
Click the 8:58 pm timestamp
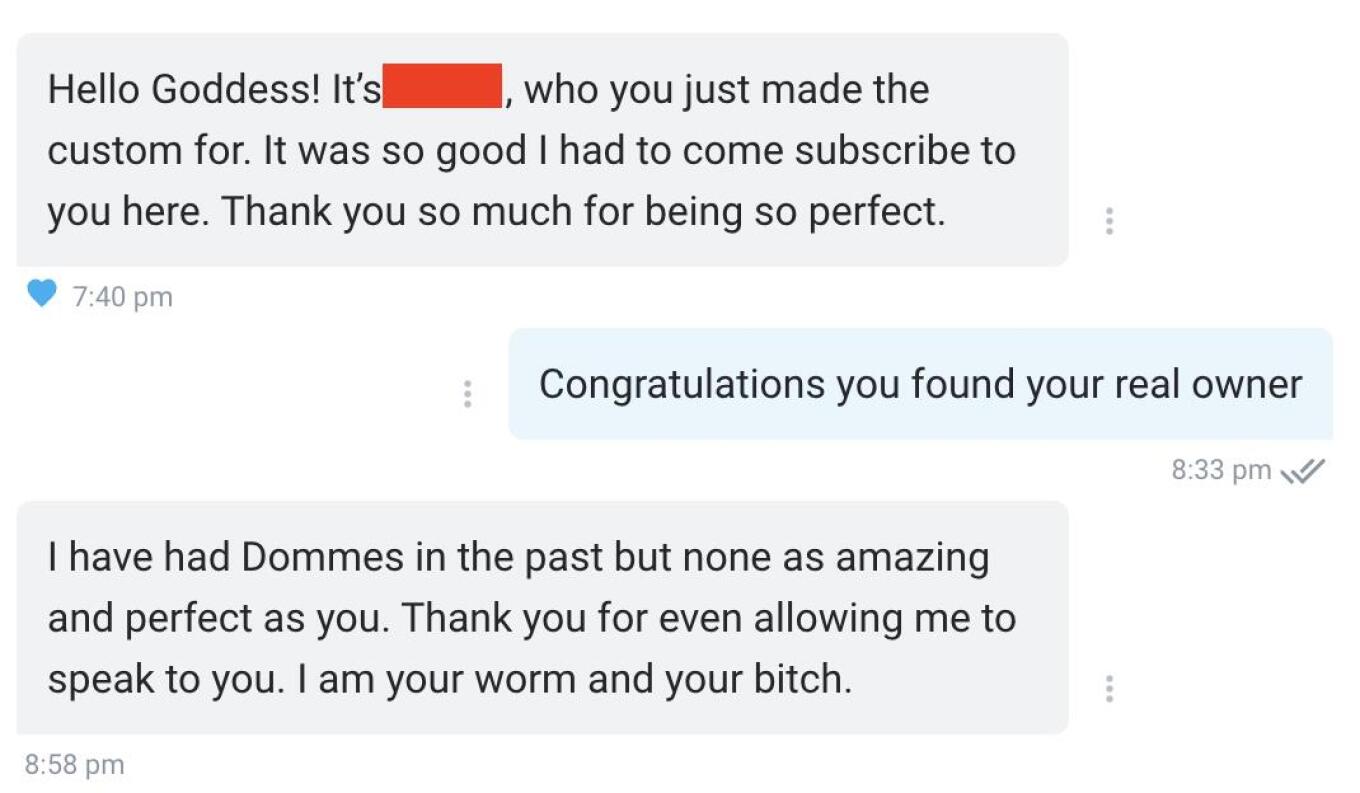coord(74,765)
